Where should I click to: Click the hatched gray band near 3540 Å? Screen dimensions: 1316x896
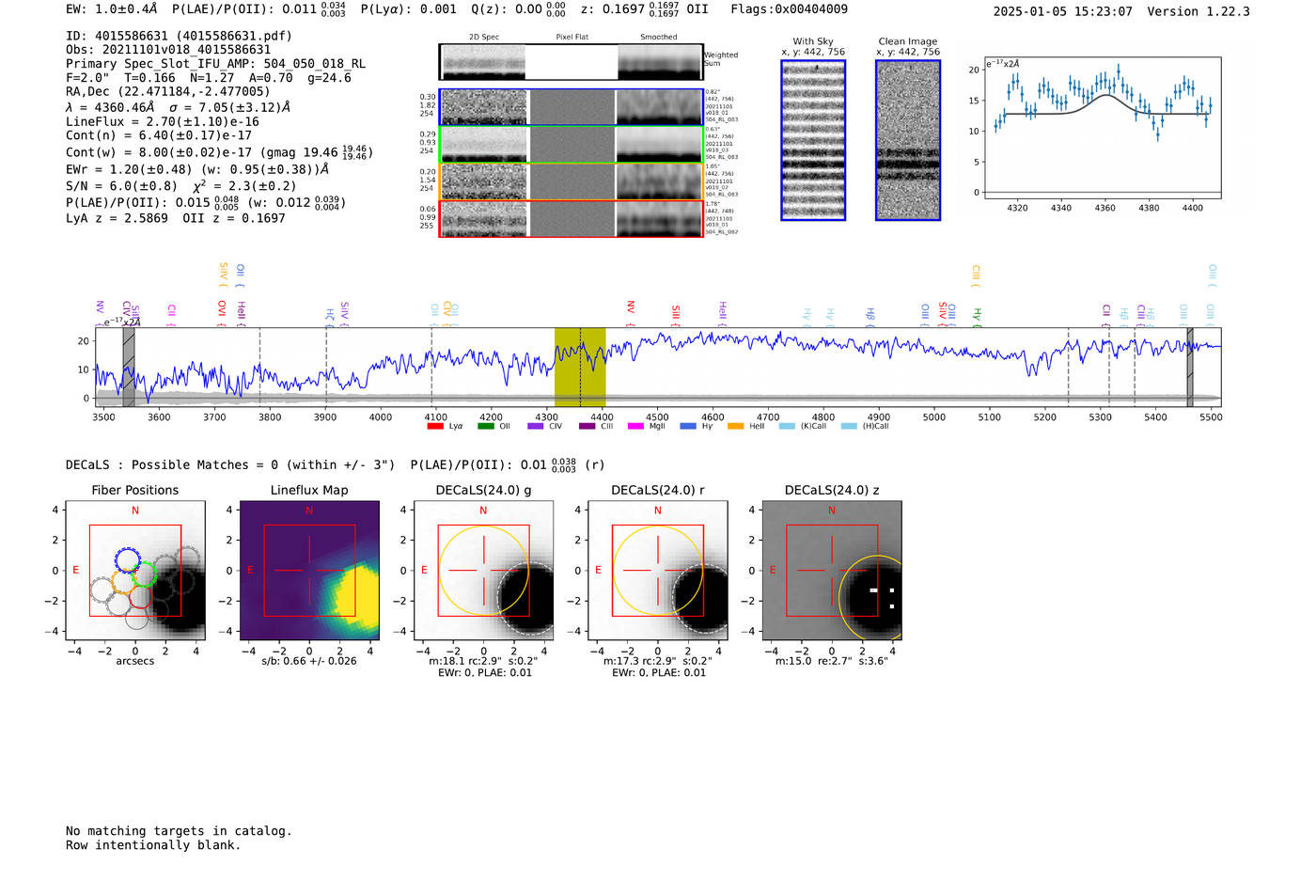pyautogui.click(x=129, y=368)
